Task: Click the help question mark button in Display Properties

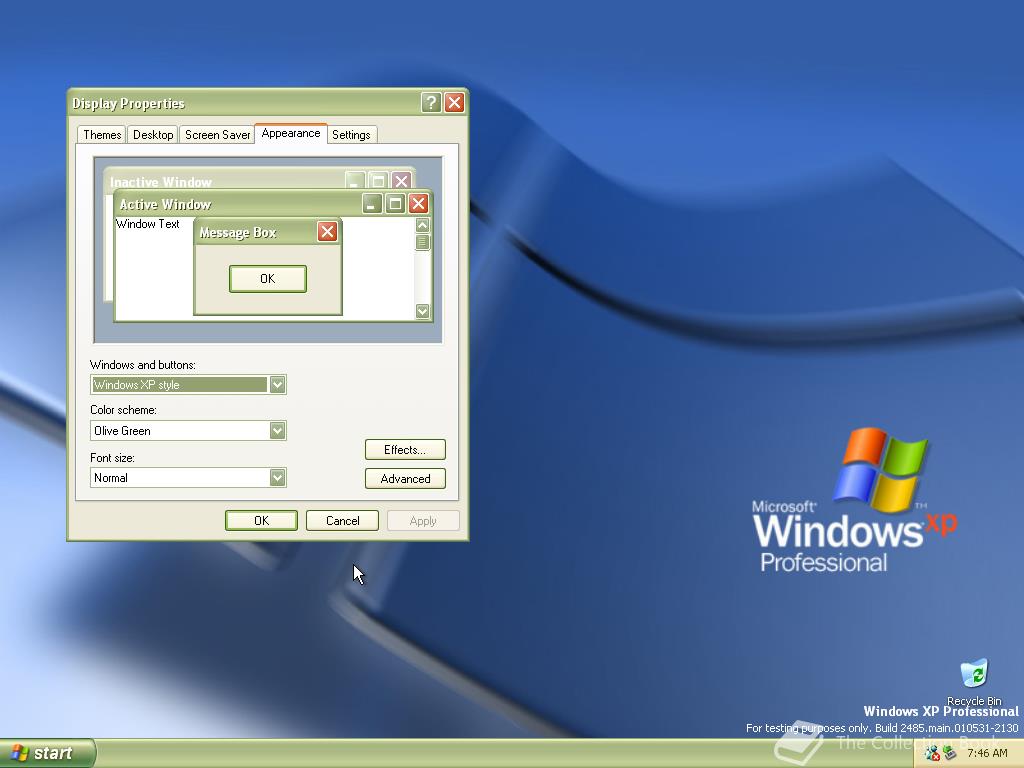Action: [x=430, y=103]
